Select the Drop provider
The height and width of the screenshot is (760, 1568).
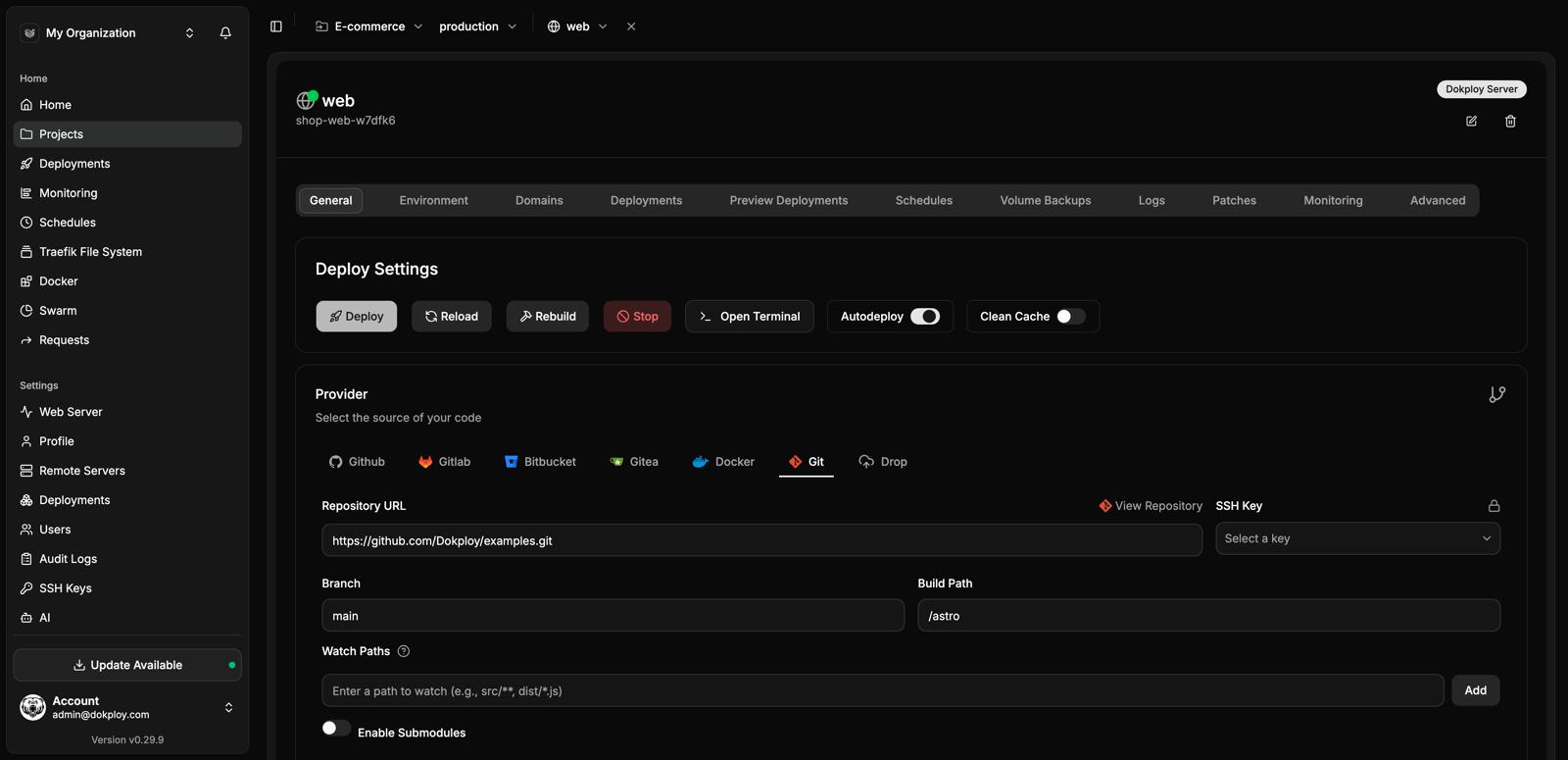[x=883, y=462]
